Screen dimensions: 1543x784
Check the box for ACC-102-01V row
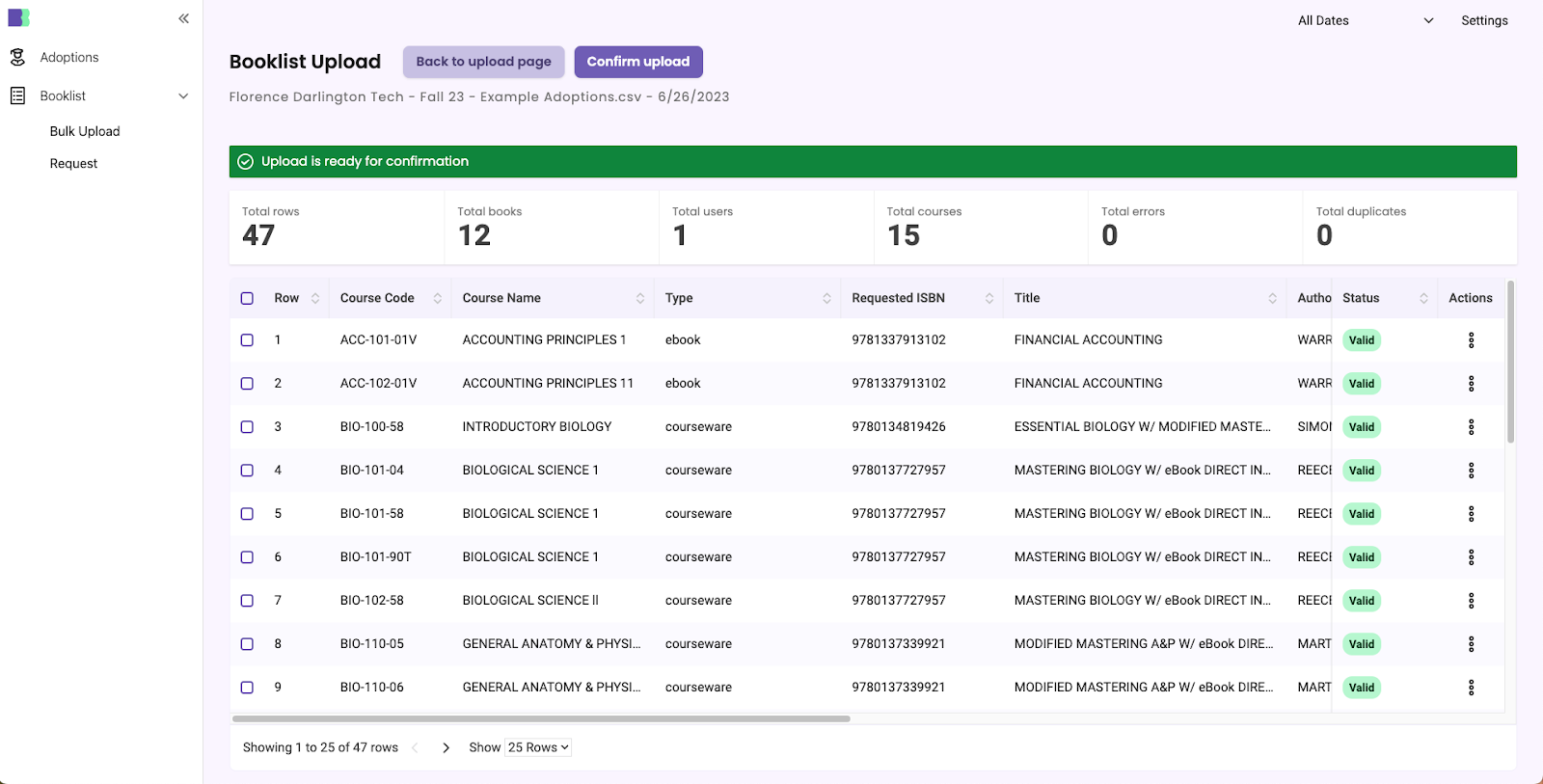pyautogui.click(x=247, y=384)
